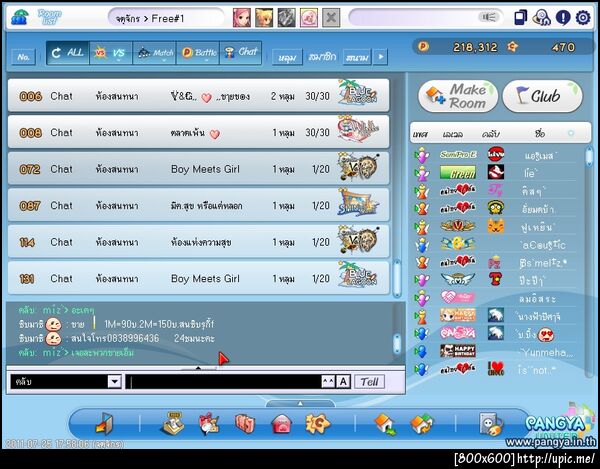Open room 087 Chat row

tap(199, 205)
